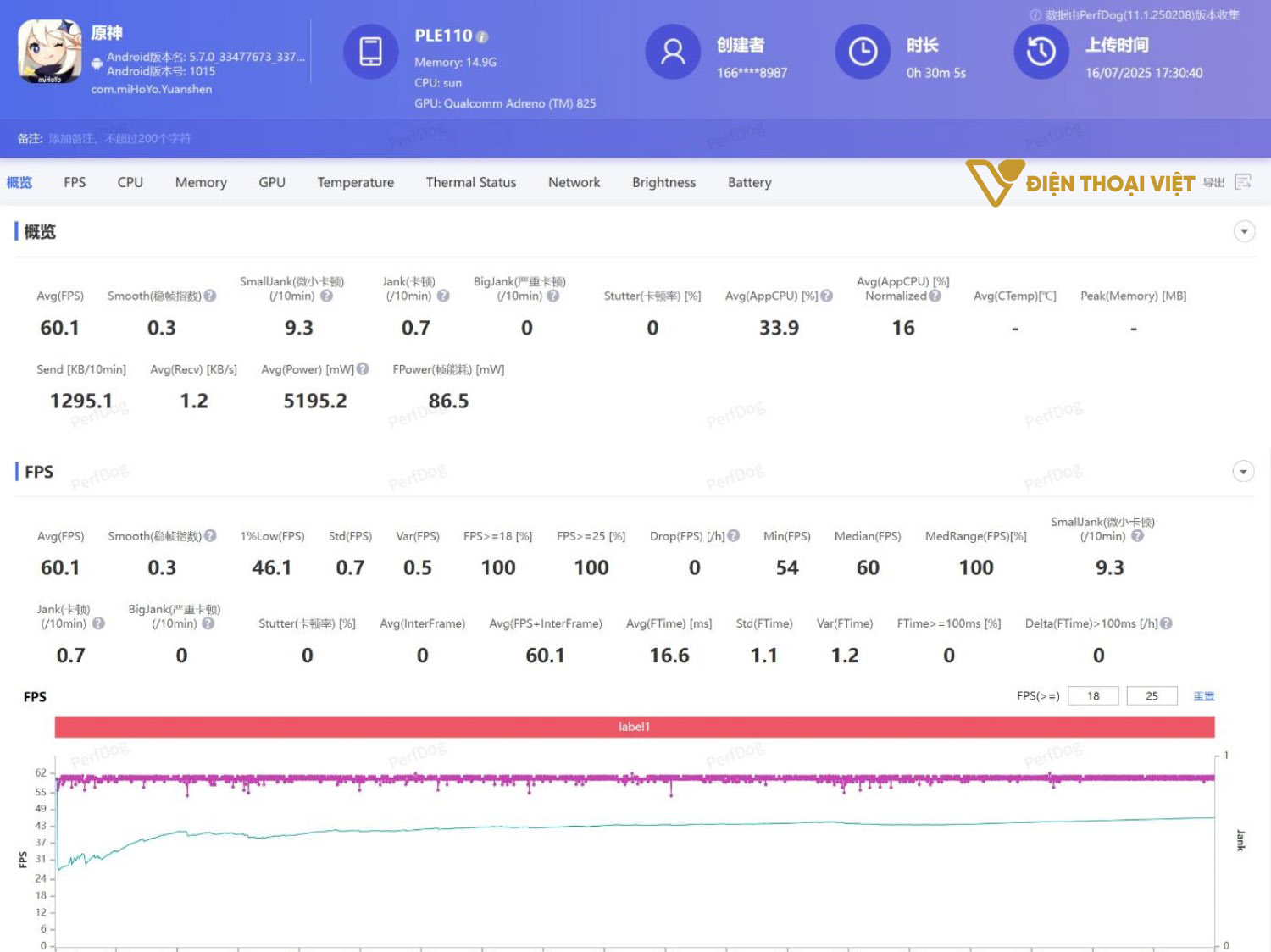
Task: Click the creator (创建者) user icon
Action: [673, 52]
